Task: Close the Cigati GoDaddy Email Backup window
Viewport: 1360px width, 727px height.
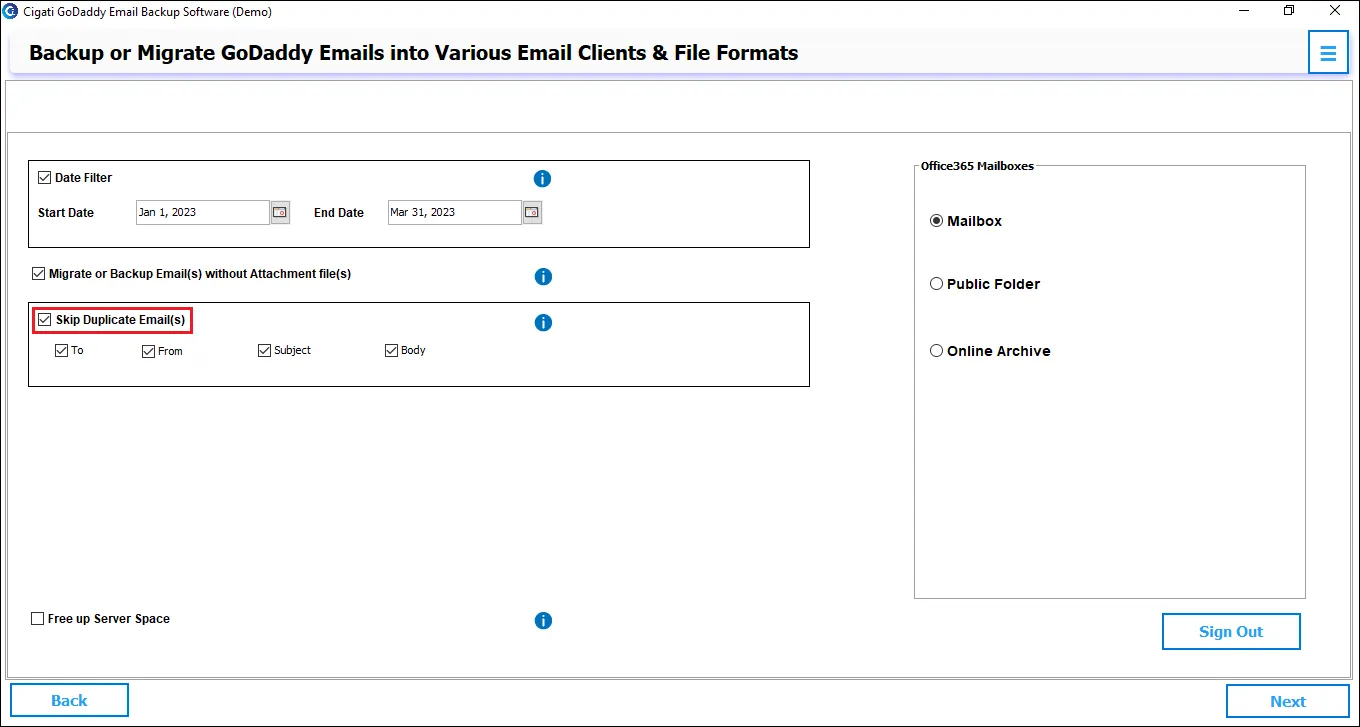Action: (1335, 11)
